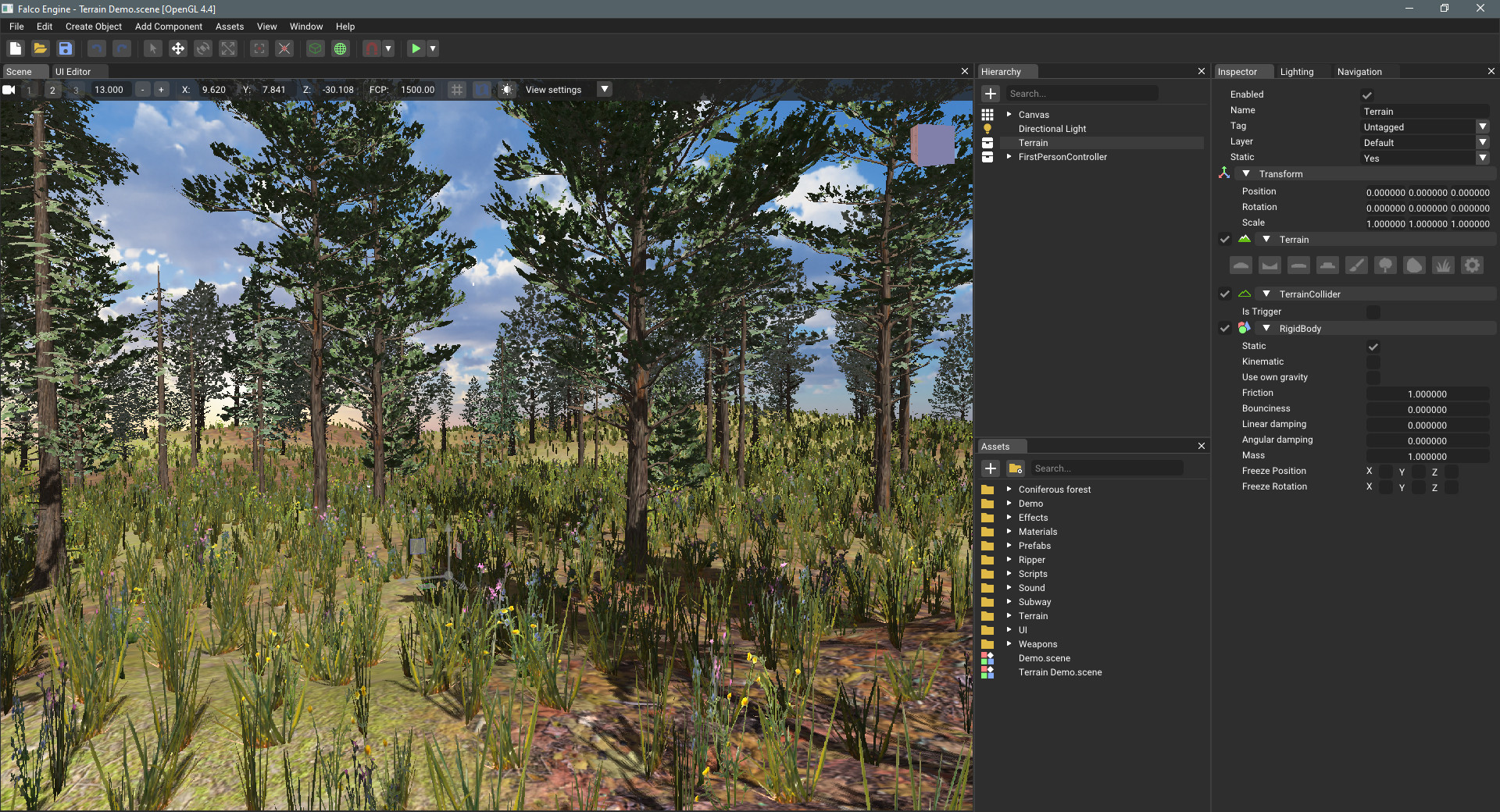
Task: Open the terrain tree placement tool
Action: (x=1384, y=265)
